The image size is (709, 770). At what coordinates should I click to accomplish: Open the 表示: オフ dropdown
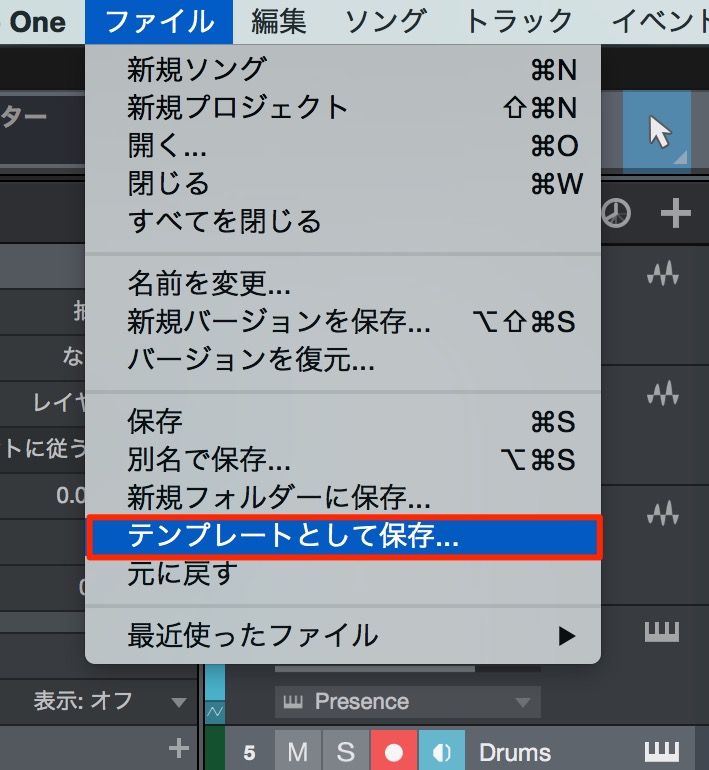point(109,700)
